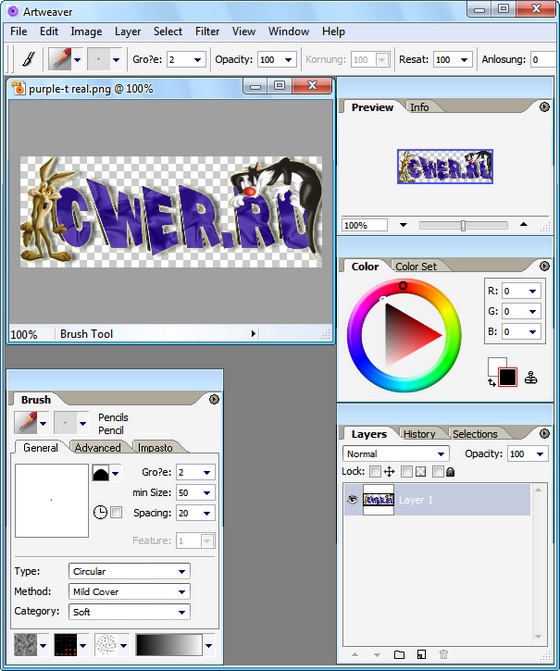Move layer up arrow in Layers panel
560x671 pixels.
point(355,654)
